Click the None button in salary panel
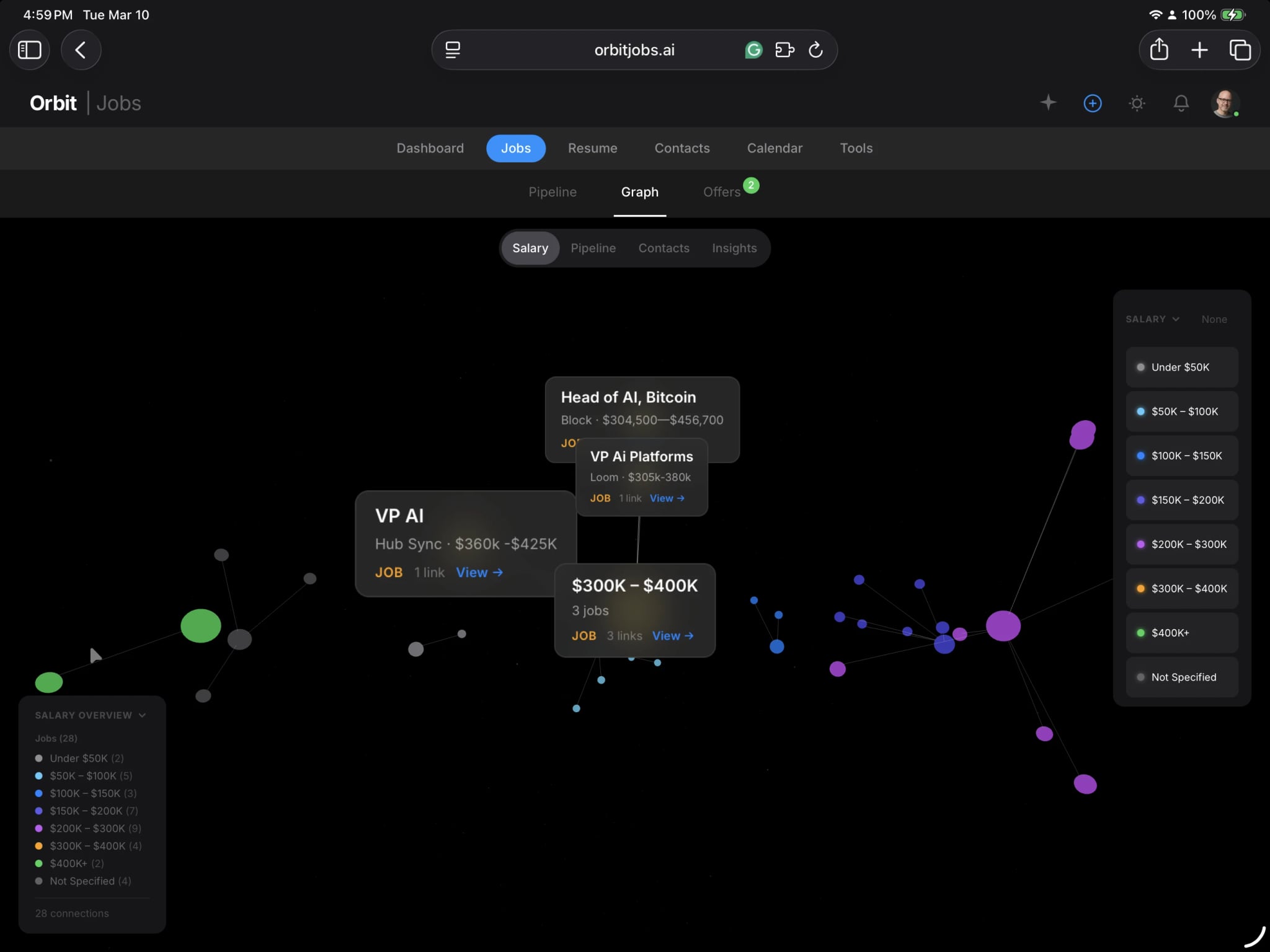Image resolution: width=1270 pixels, height=952 pixels. [1214, 319]
